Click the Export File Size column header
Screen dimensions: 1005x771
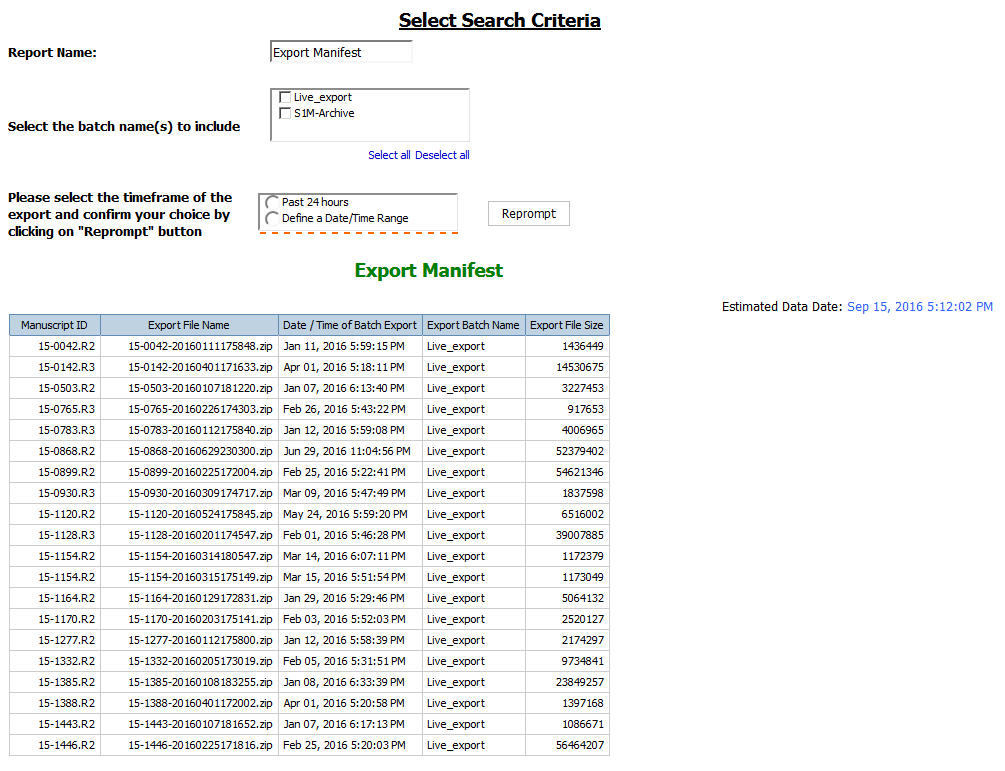coord(567,325)
